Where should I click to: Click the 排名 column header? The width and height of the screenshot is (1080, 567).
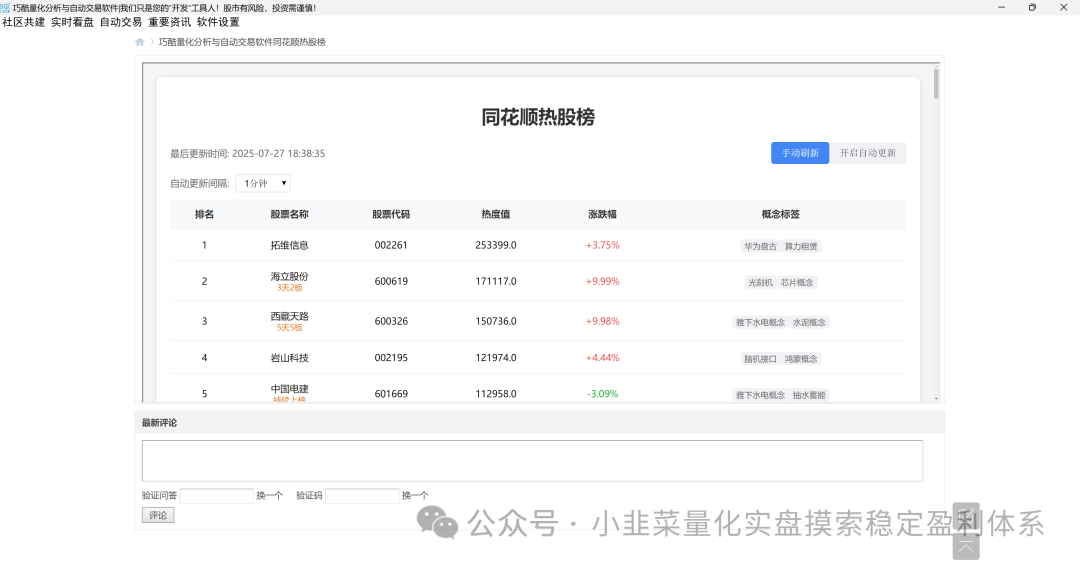(x=204, y=214)
